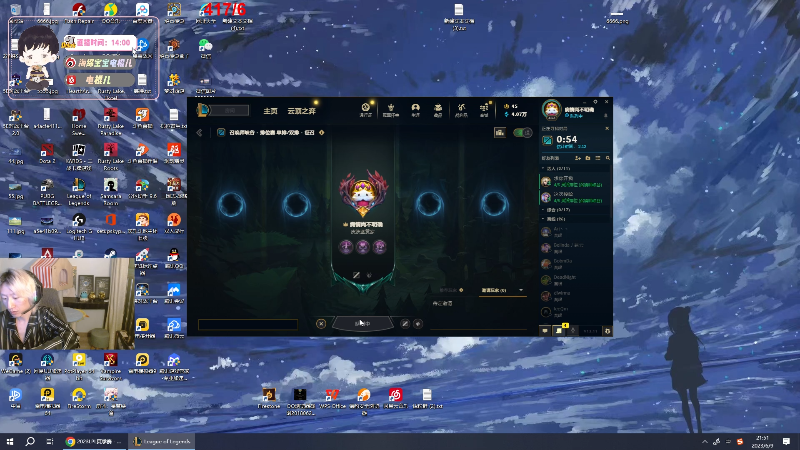The height and width of the screenshot is (450, 800).
Task: Select the second online friend in list
Action: 576,197
